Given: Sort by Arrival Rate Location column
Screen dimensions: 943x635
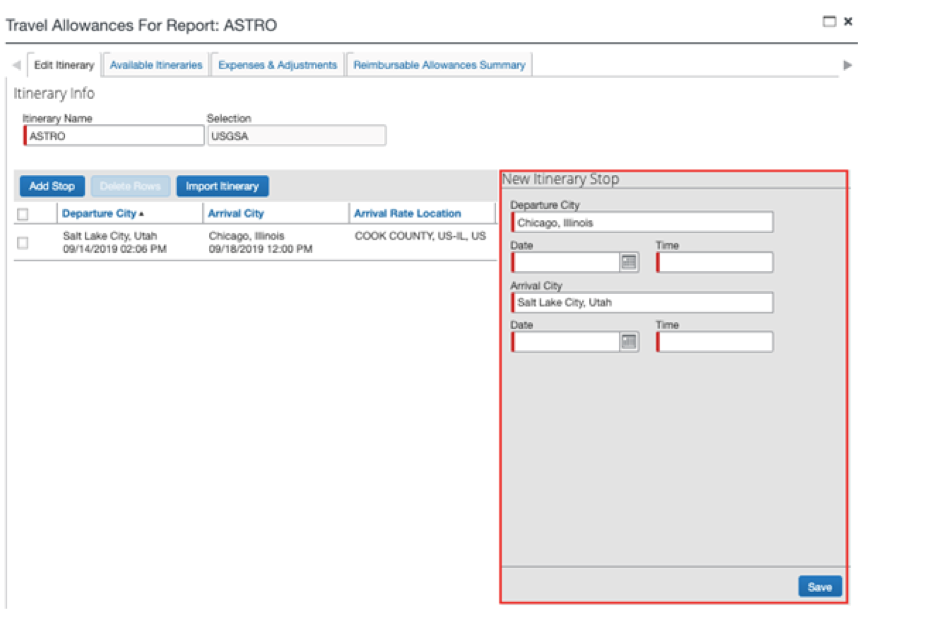Looking at the screenshot, I should click(407, 213).
